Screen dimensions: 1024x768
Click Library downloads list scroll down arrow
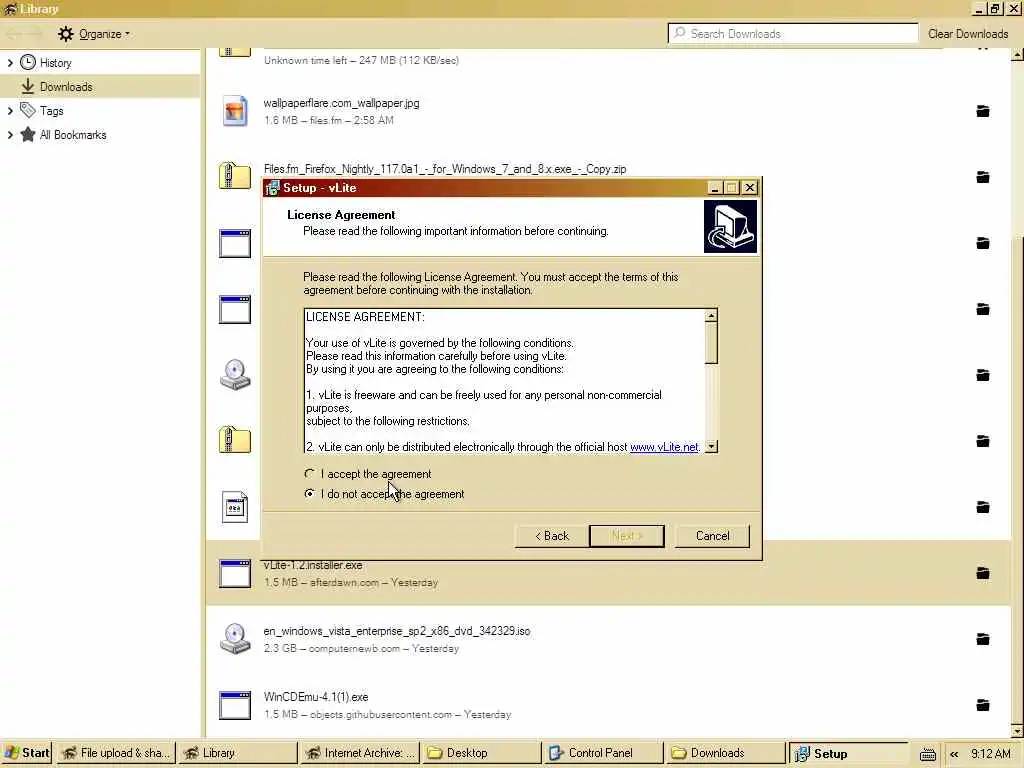click(1017, 731)
